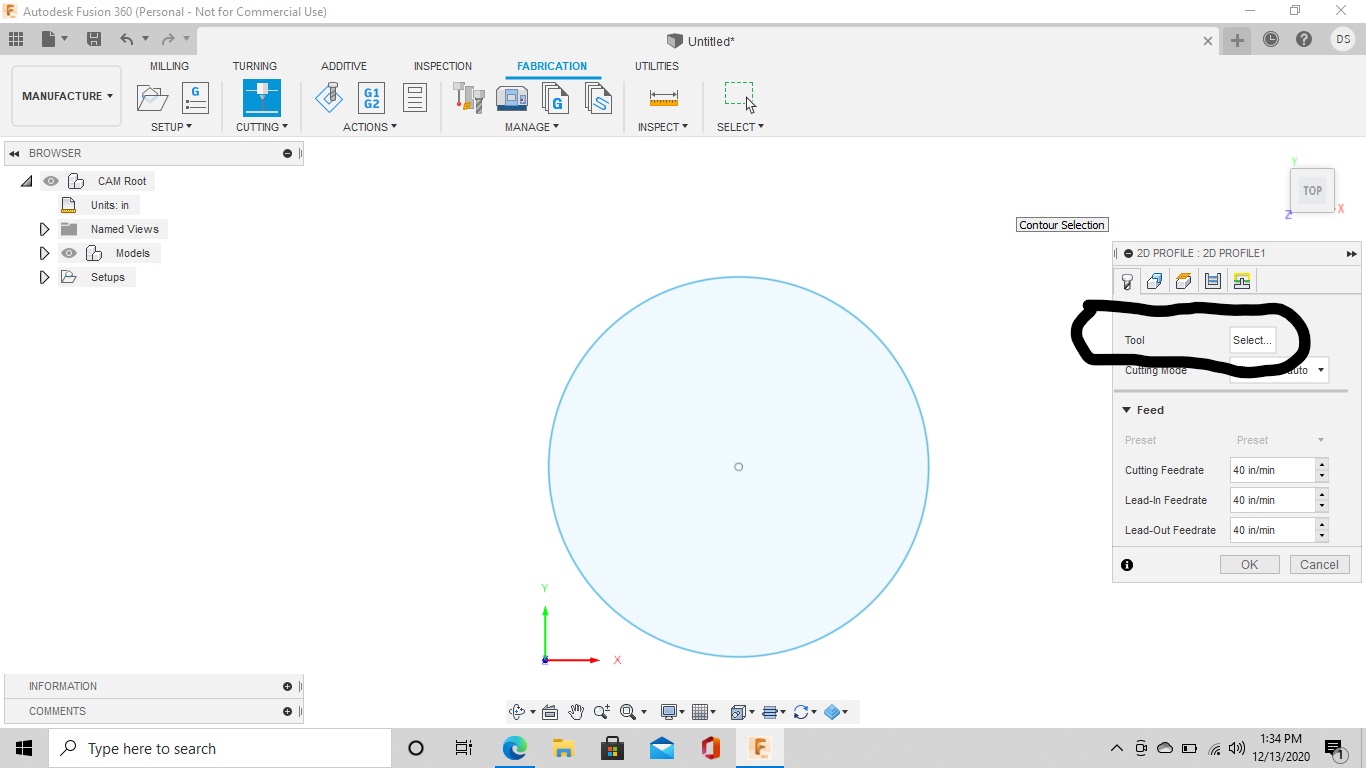
Task: Toggle visibility eye for CAM Root
Action: [51, 181]
